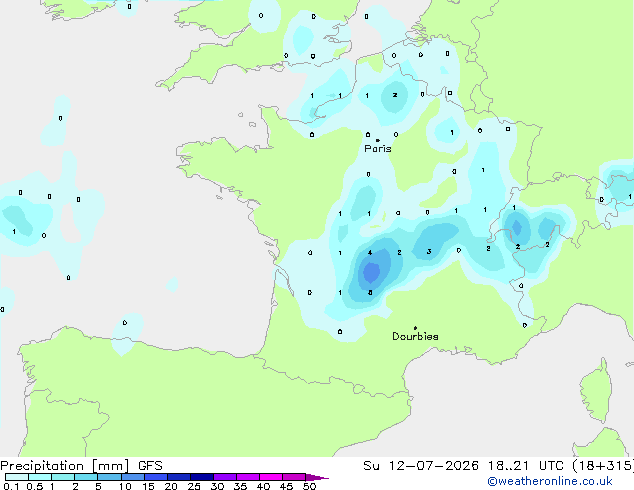
Task: Select the 30–35 mm legend color swatch
Action: click(x=224, y=477)
